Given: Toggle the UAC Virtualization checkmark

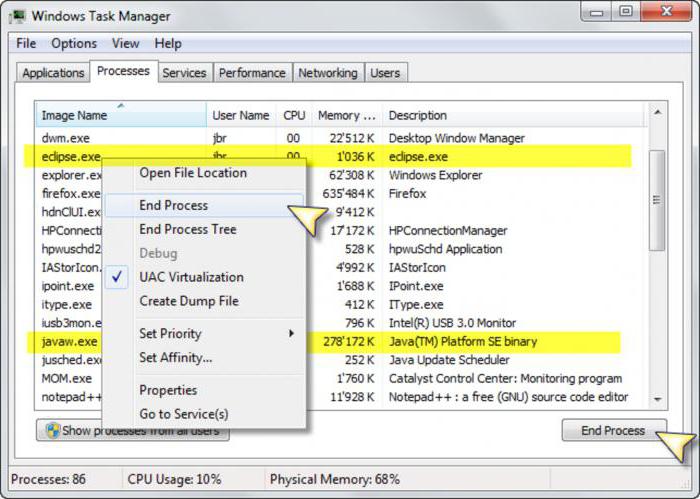Looking at the screenshot, I should click(118, 277).
